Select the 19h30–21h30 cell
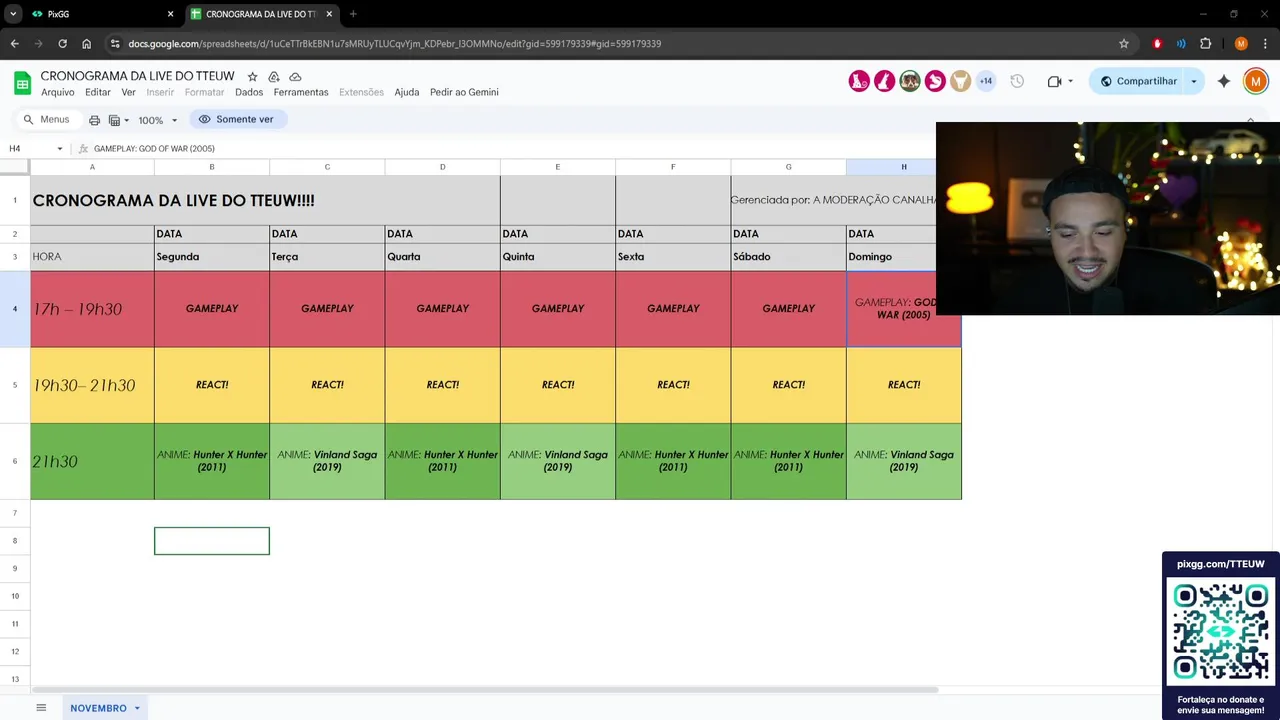The height and width of the screenshot is (720, 1280). [x=92, y=385]
